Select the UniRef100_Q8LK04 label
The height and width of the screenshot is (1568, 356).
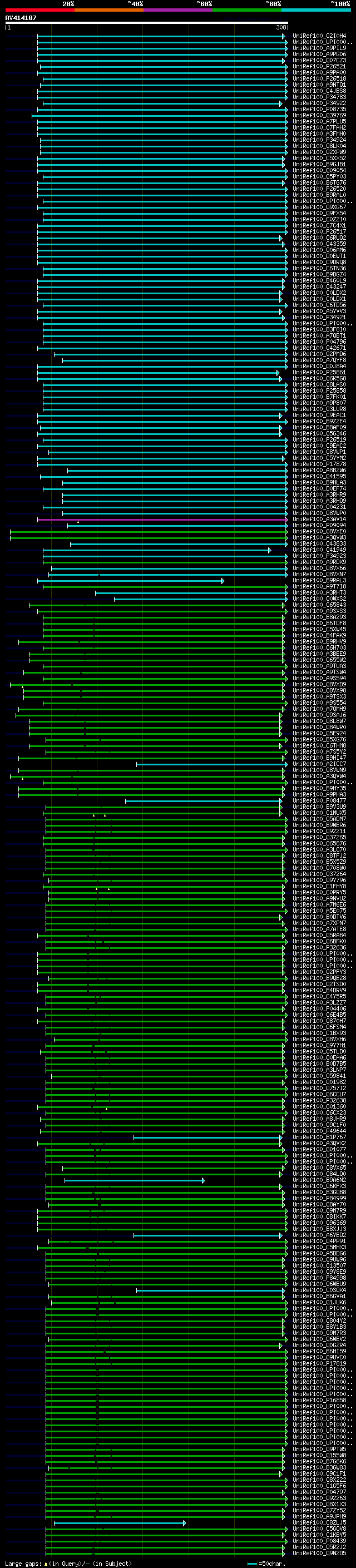[319, 146]
